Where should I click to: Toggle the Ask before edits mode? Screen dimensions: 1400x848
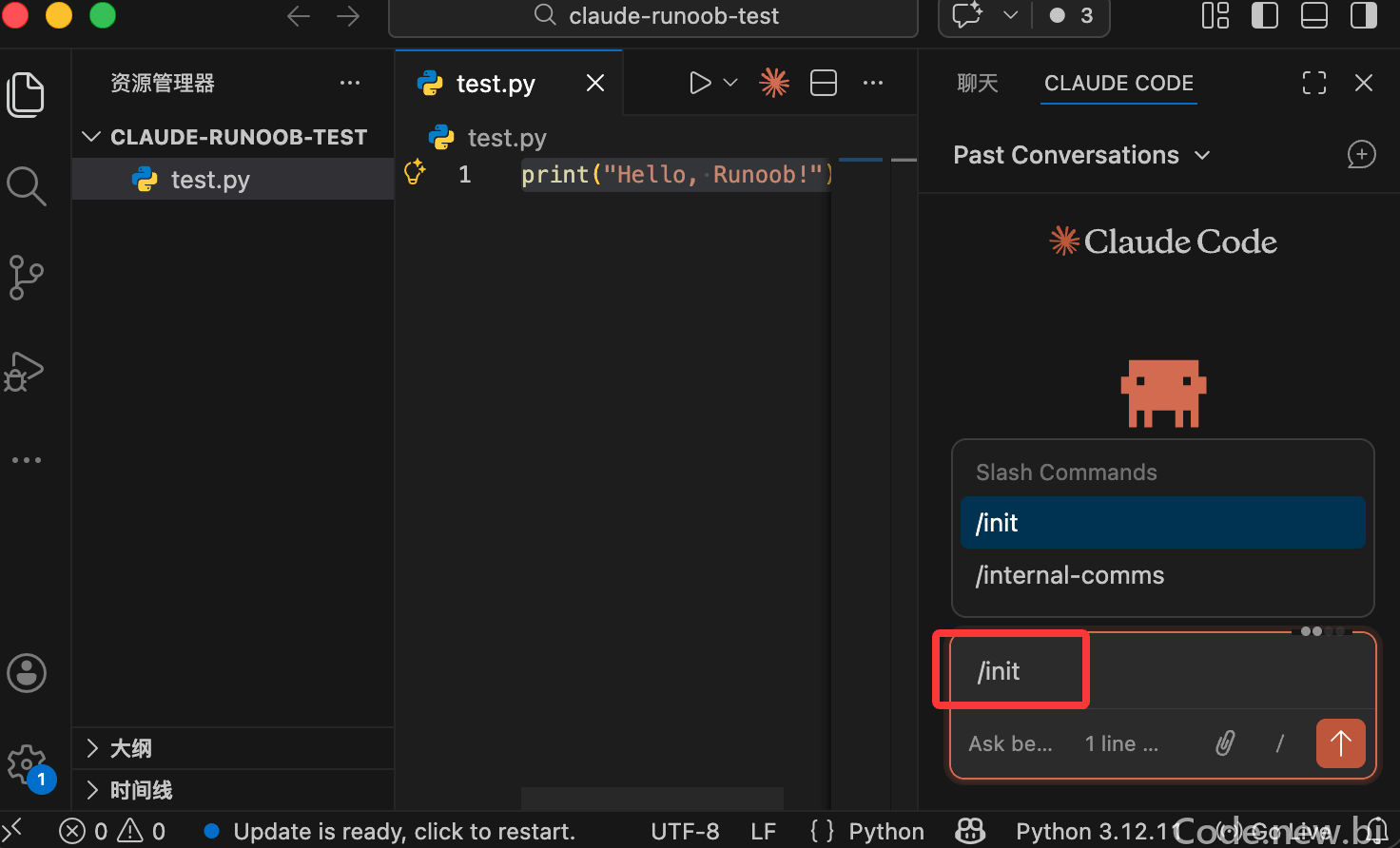coord(1010,743)
